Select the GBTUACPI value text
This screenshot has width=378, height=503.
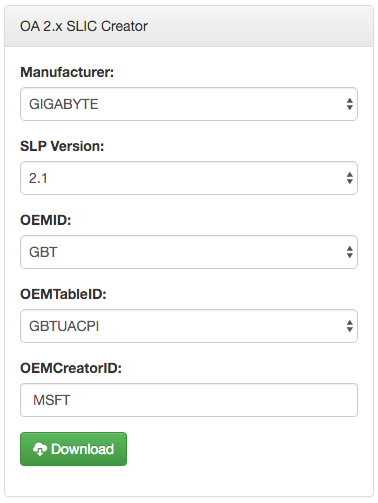[x=64, y=326]
